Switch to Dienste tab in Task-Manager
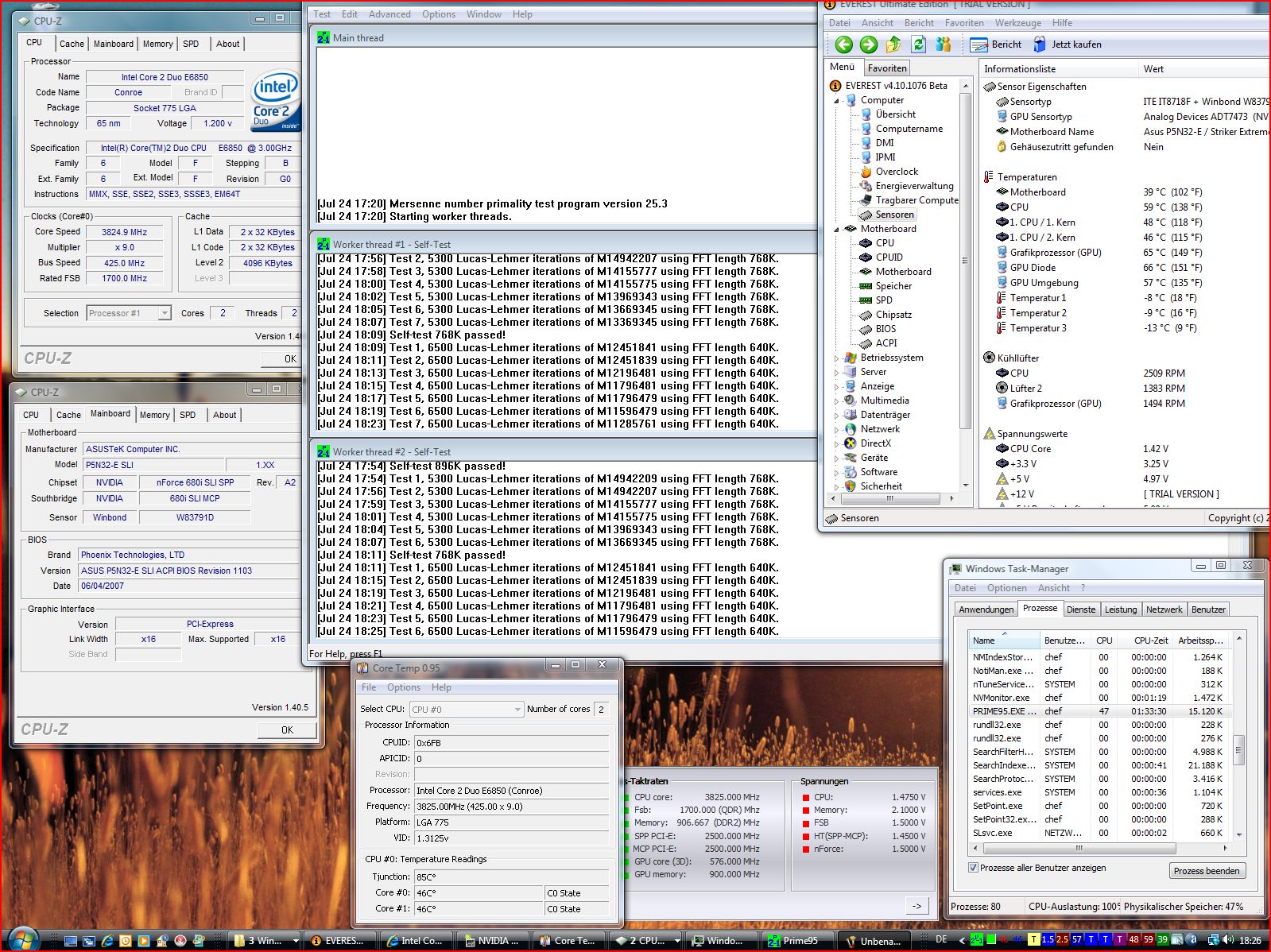Viewport: 1271px width, 952px height. 1081,610
